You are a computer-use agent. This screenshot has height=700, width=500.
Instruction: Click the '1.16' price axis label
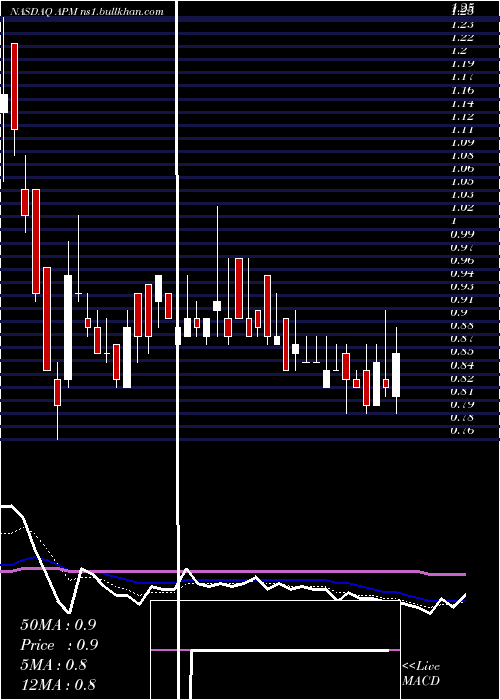(x=462, y=90)
